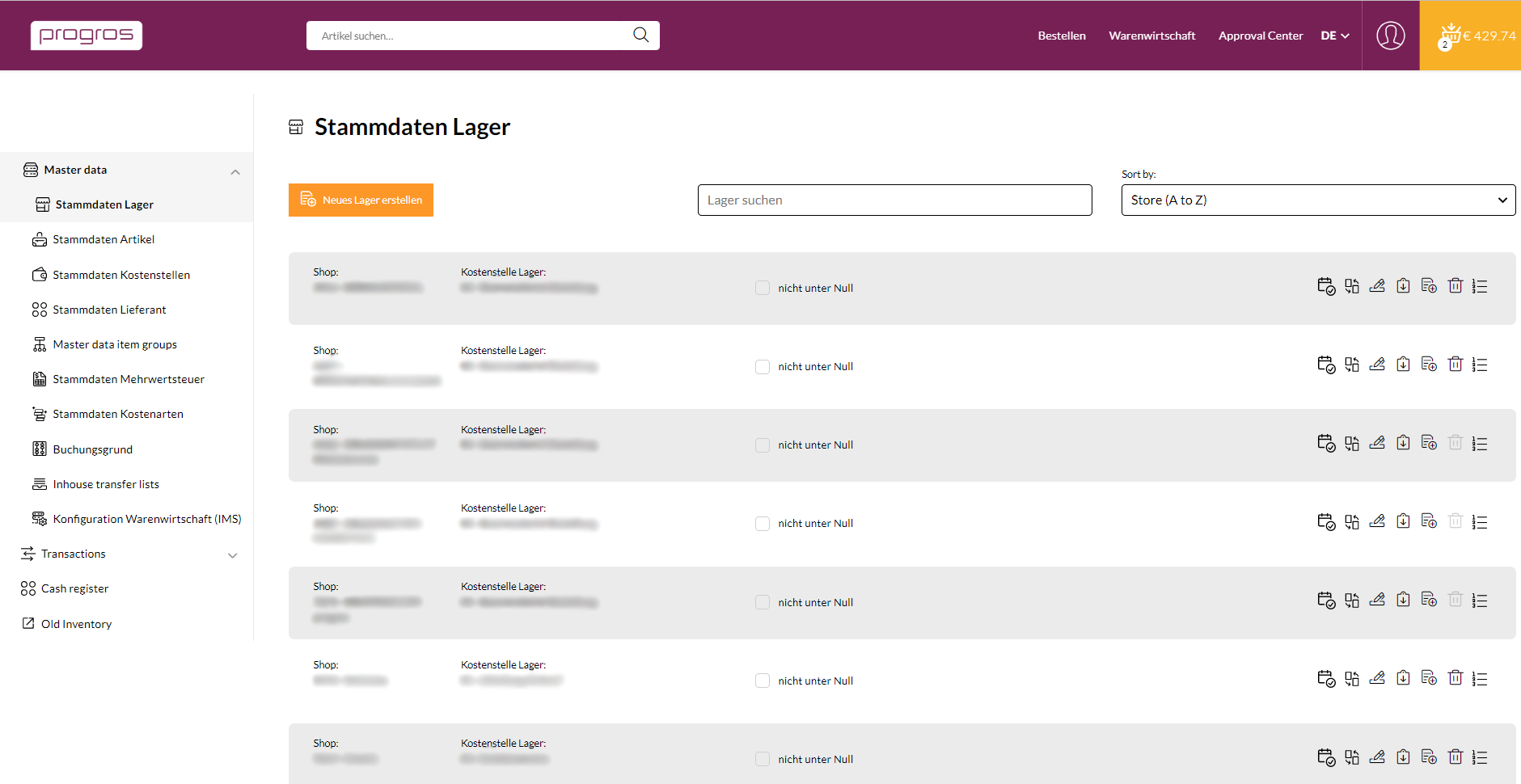The width and height of the screenshot is (1521, 784).
Task: Open the DE language selector
Action: pos(1335,36)
